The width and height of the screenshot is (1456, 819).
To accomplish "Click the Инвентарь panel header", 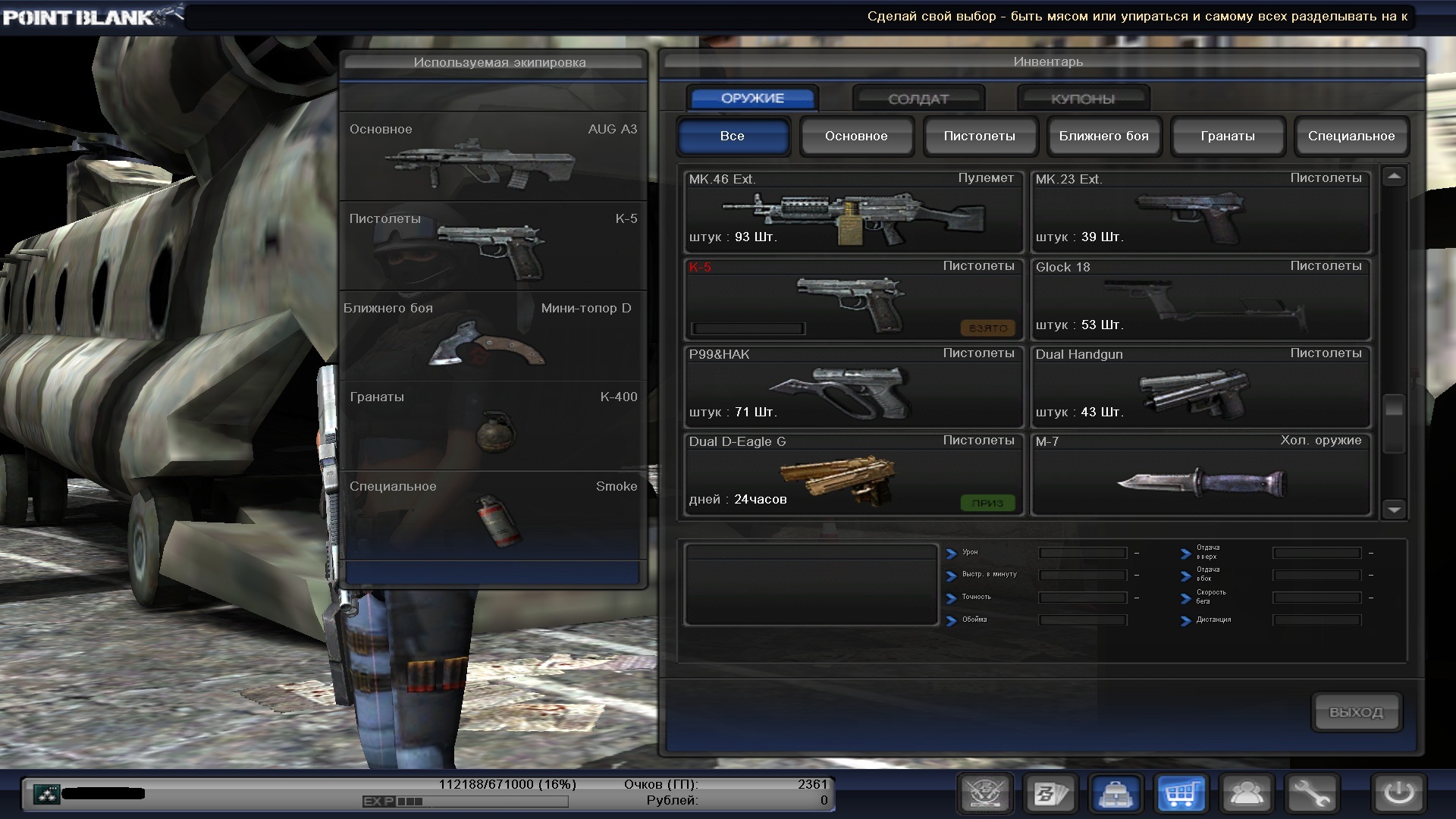I will click(x=1042, y=62).
